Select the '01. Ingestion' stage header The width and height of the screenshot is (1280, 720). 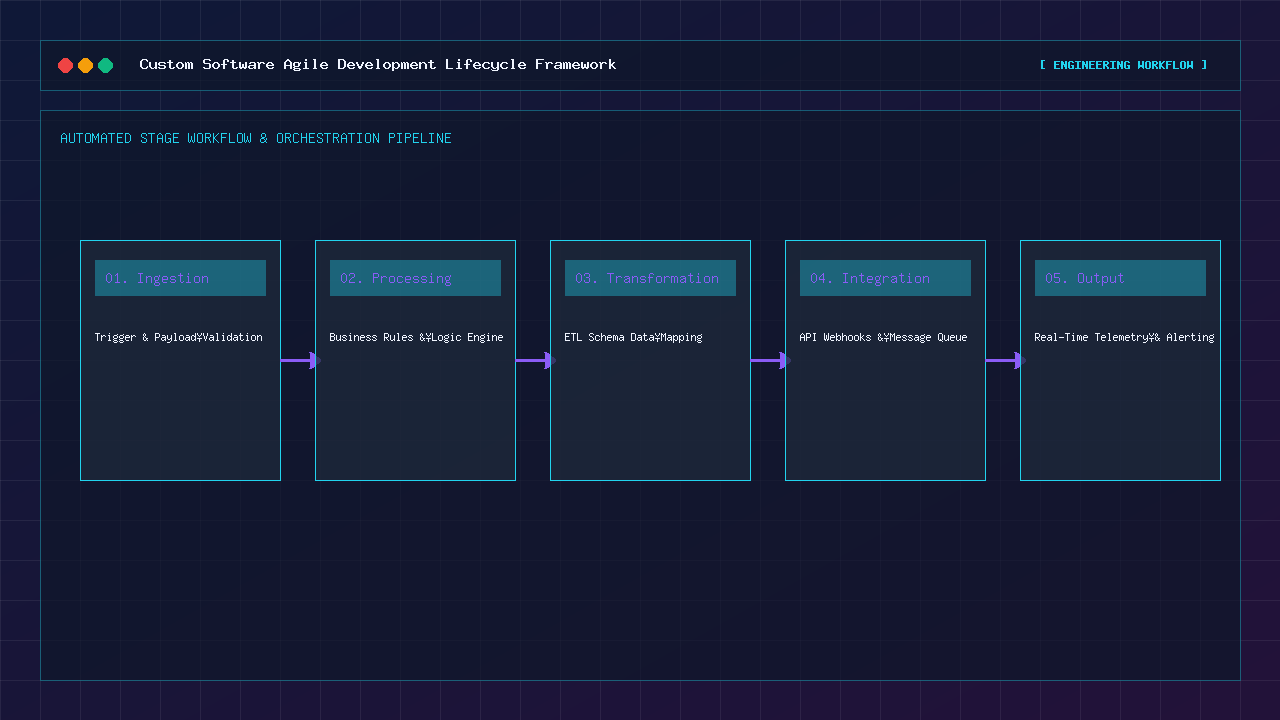click(x=180, y=278)
